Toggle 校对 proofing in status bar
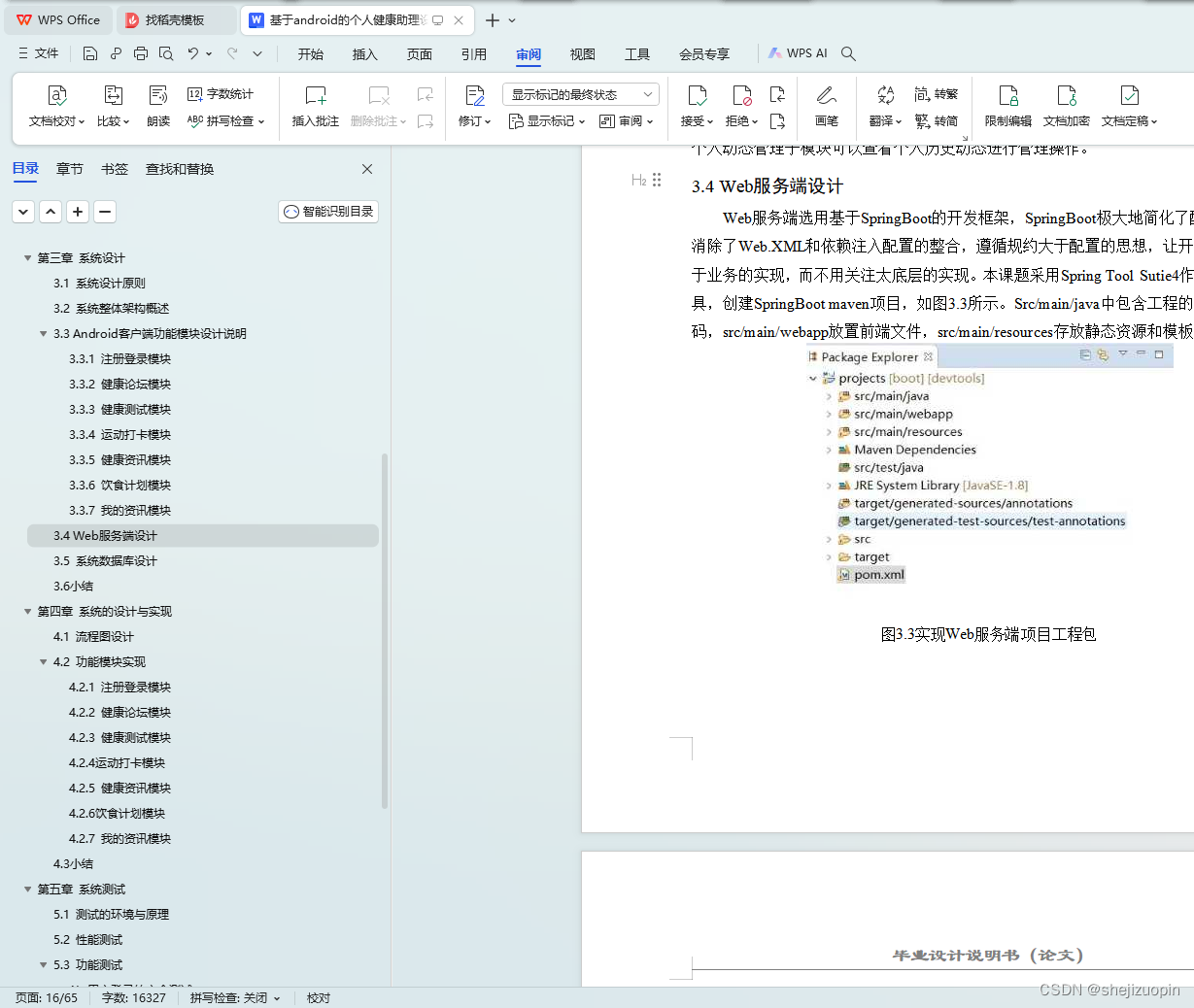The height and width of the screenshot is (1008, 1194). coord(318,997)
